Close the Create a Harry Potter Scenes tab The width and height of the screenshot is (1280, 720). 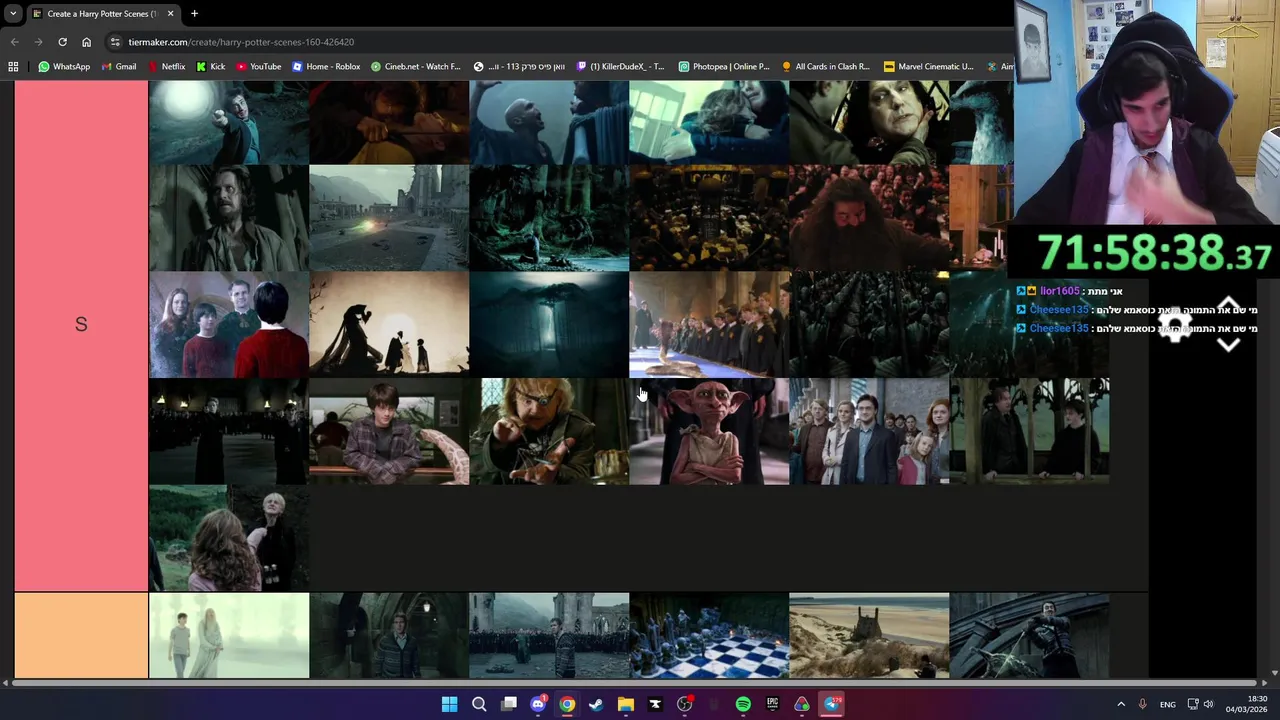[x=170, y=14]
